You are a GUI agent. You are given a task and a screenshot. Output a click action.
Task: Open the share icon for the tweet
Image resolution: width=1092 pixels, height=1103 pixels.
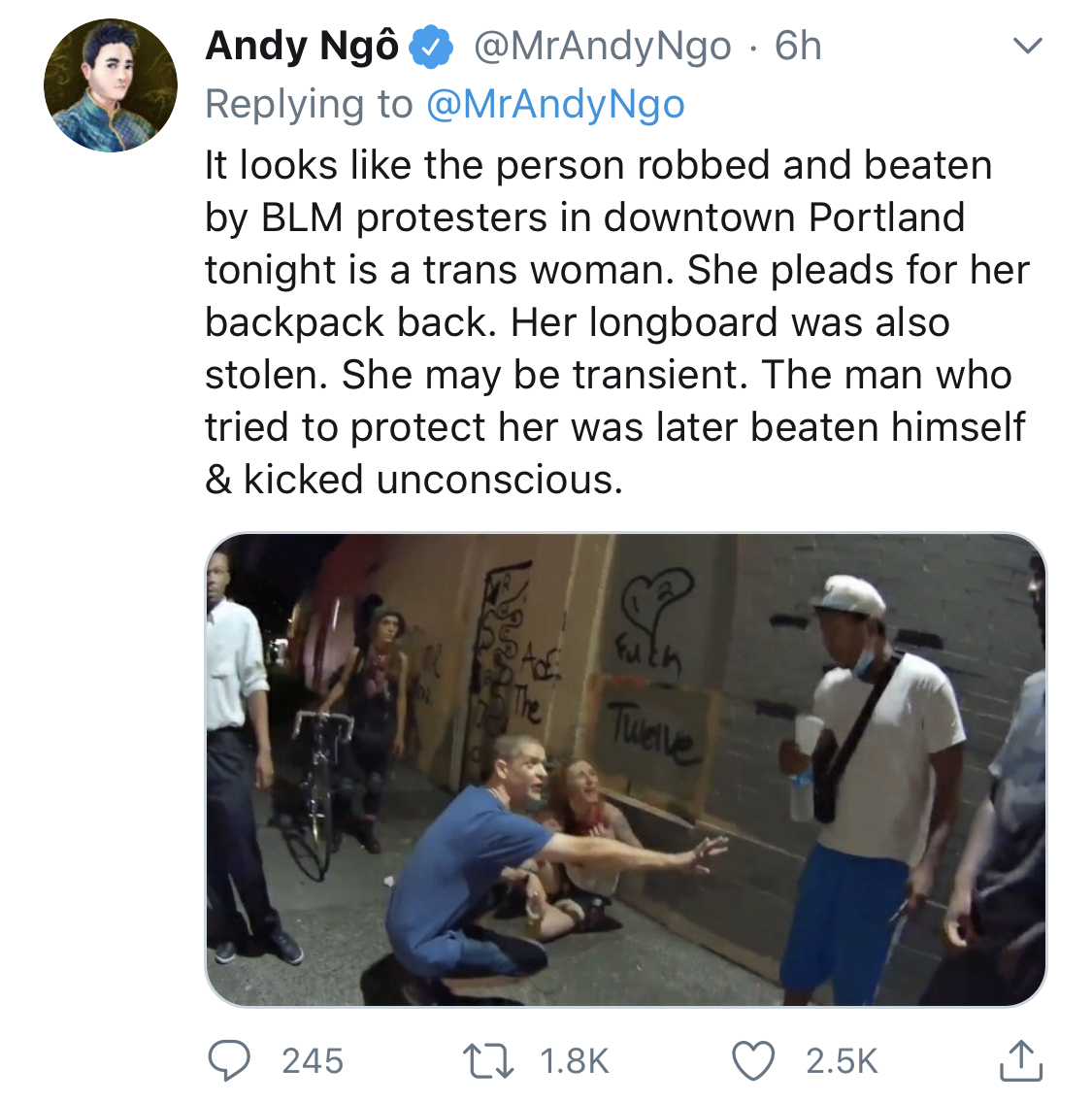(x=1020, y=1060)
